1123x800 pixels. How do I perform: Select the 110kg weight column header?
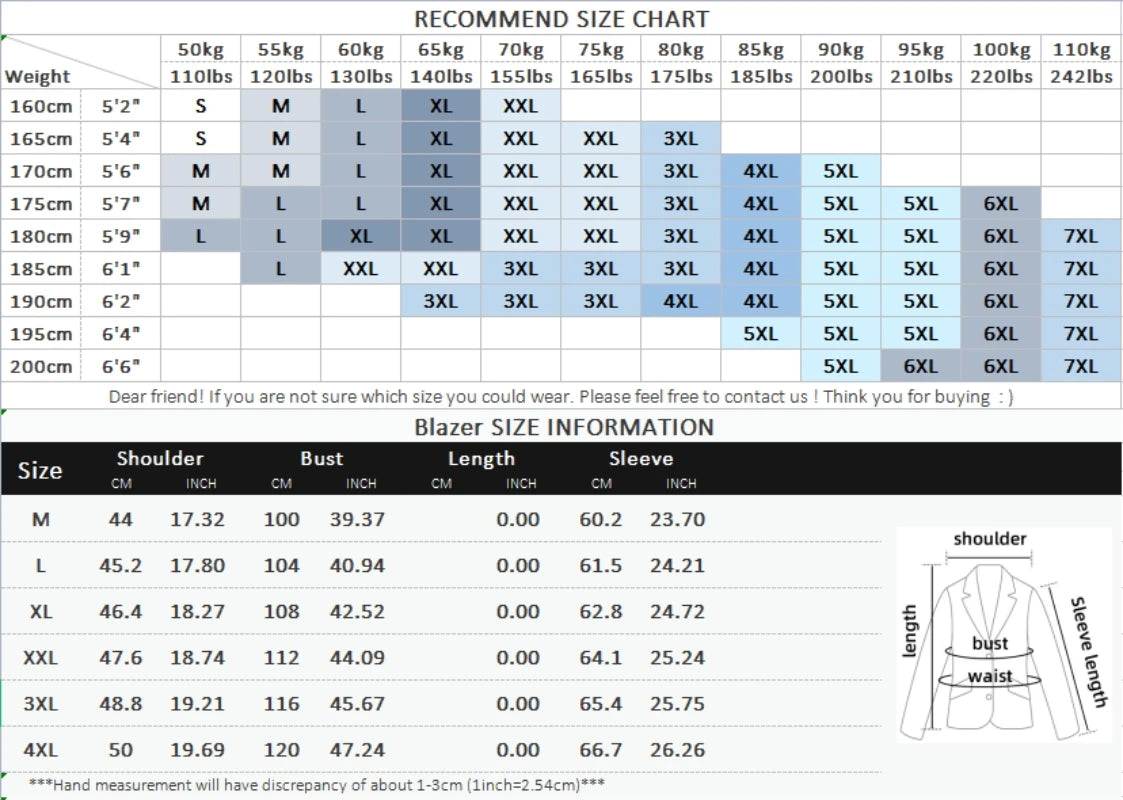[x=1080, y=50]
